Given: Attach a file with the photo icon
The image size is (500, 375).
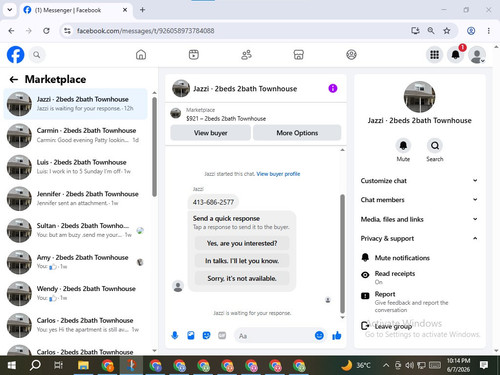Looking at the screenshot, I should point(191,335).
